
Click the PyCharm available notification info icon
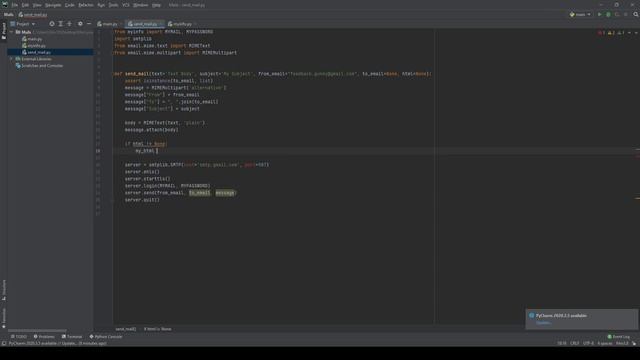tap(531, 316)
